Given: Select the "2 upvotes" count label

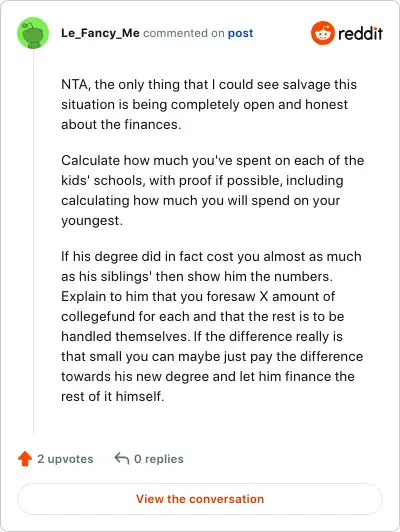Looking at the screenshot, I should [x=65, y=459].
